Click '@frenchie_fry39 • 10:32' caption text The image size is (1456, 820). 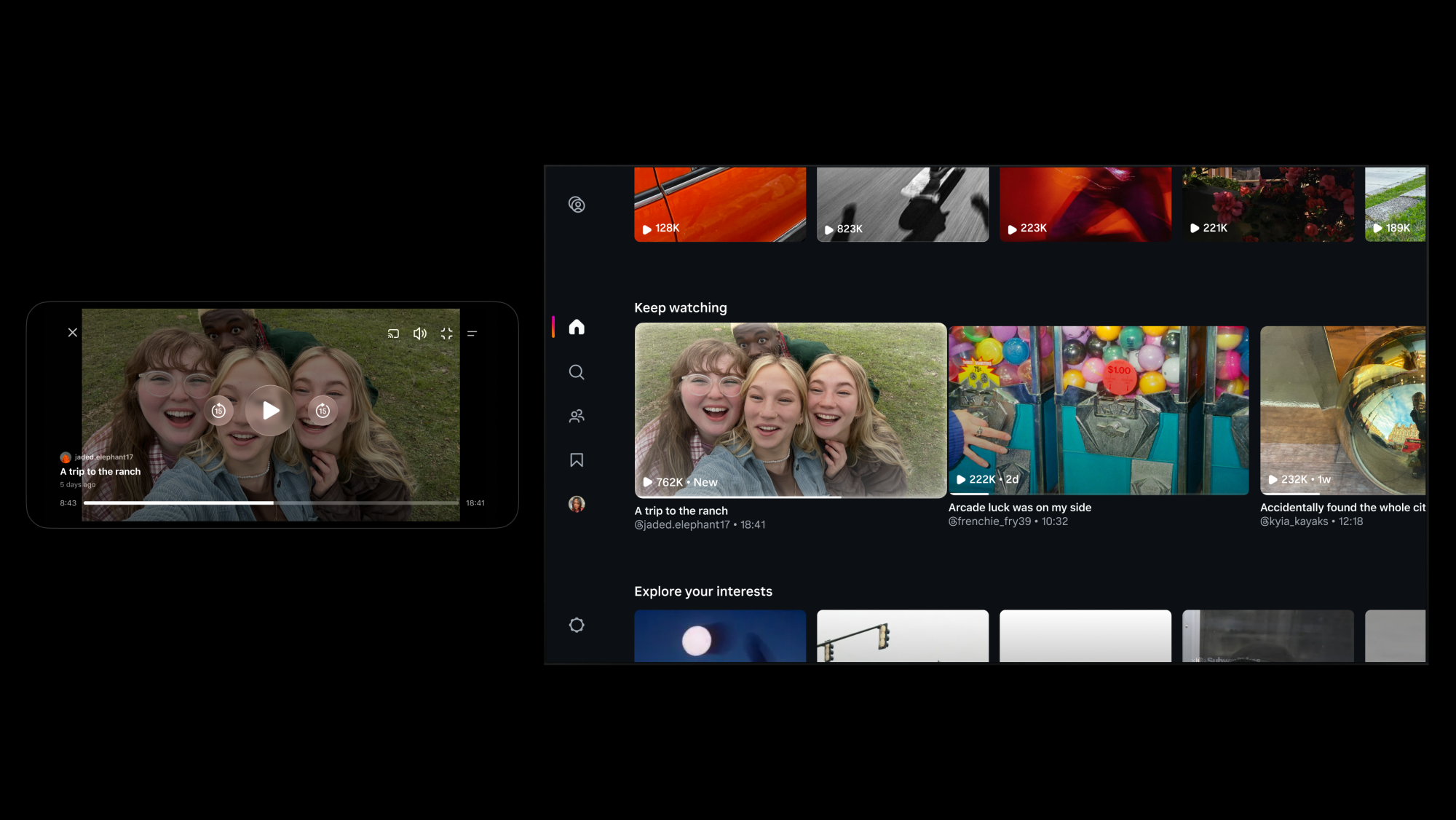[x=1008, y=521]
